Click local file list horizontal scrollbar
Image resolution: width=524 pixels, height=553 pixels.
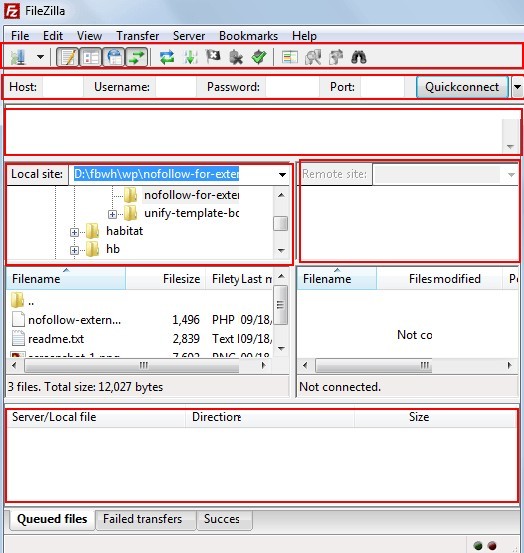coord(132,365)
